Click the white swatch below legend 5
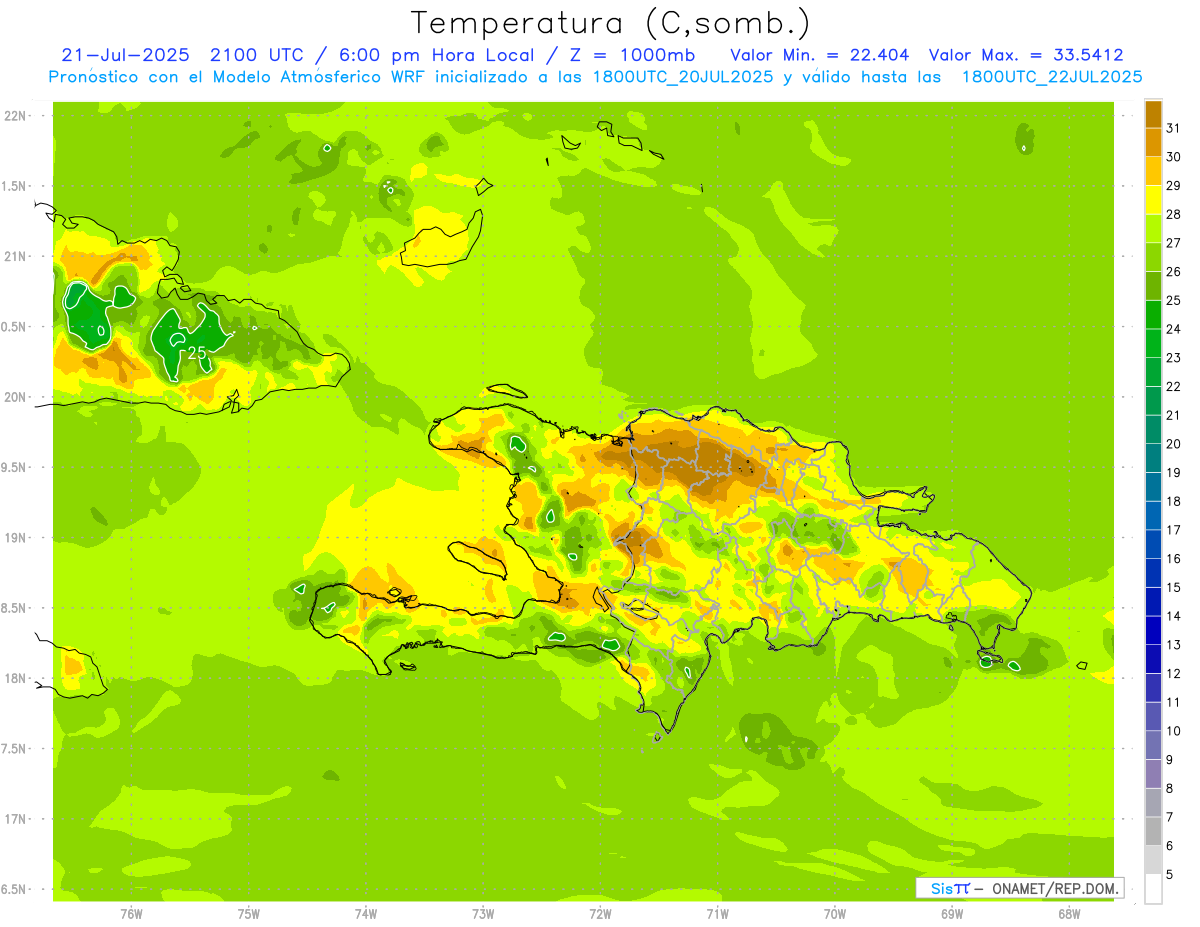The height and width of the screenshot is (927, 1200). [1153, 889]
